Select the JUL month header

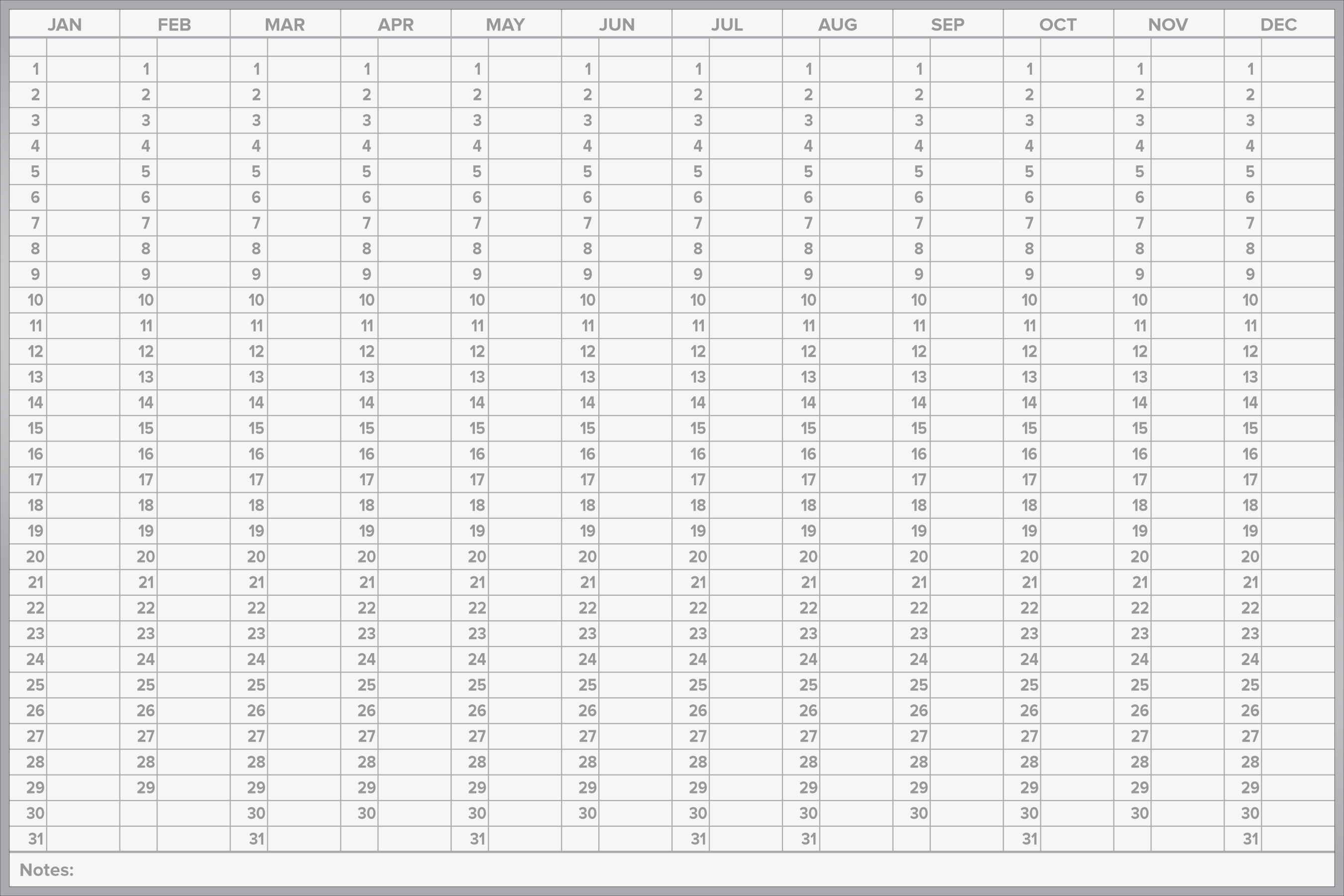click(726, 24)
